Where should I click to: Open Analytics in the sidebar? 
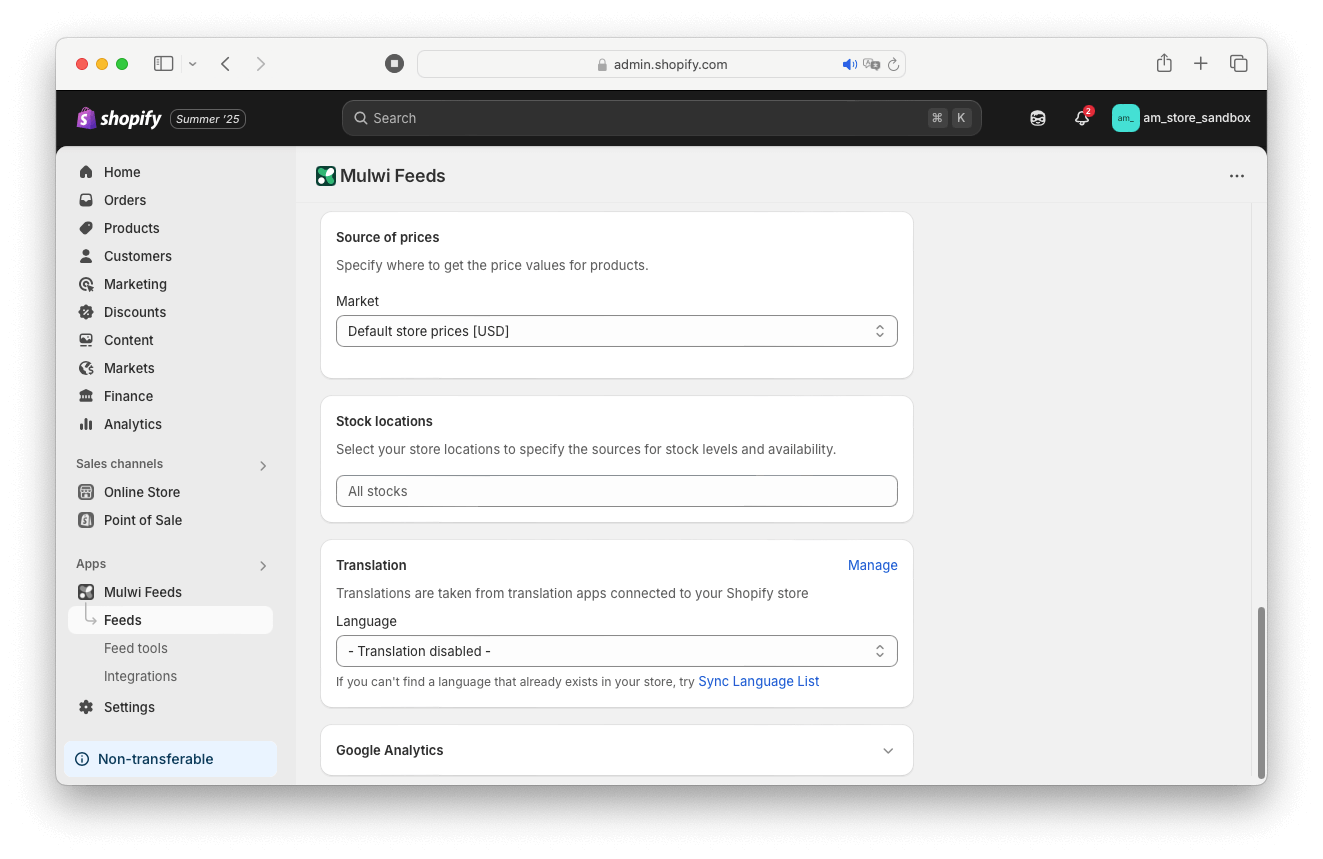point(132,424)
